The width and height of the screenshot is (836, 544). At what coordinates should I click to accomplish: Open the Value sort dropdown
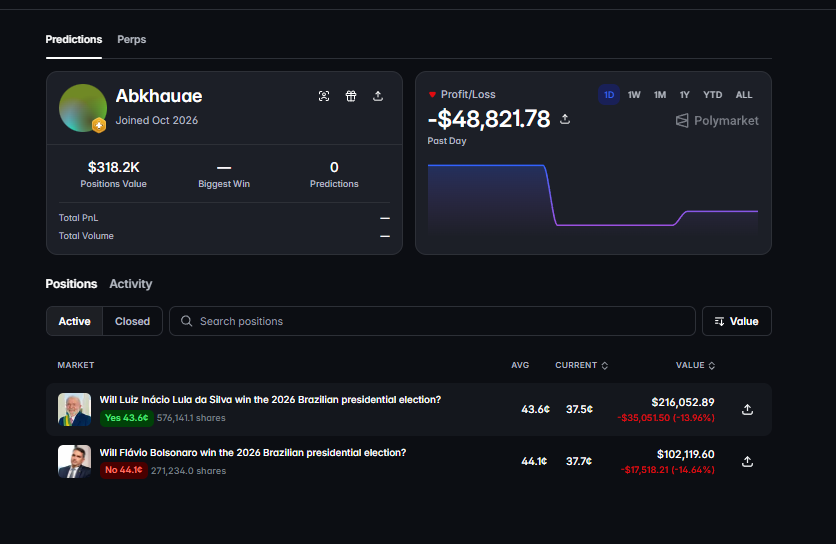(x=737, y=321)
